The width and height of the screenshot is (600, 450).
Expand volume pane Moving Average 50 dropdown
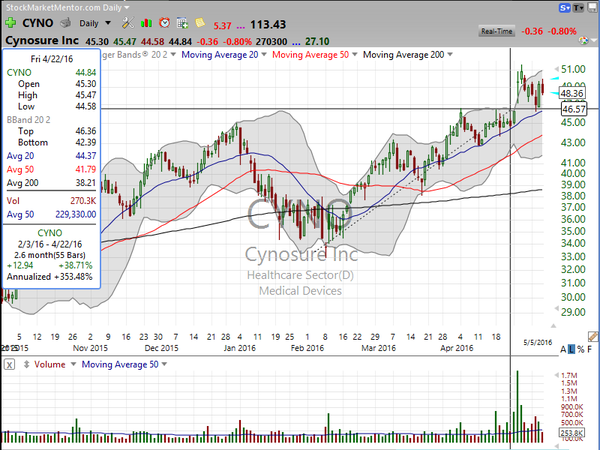[165, 364]
